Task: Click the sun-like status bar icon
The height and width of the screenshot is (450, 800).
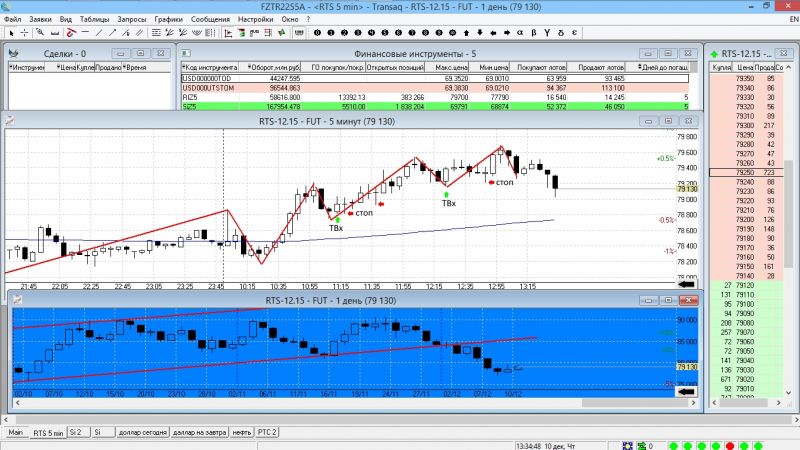Action: point(628,446)
